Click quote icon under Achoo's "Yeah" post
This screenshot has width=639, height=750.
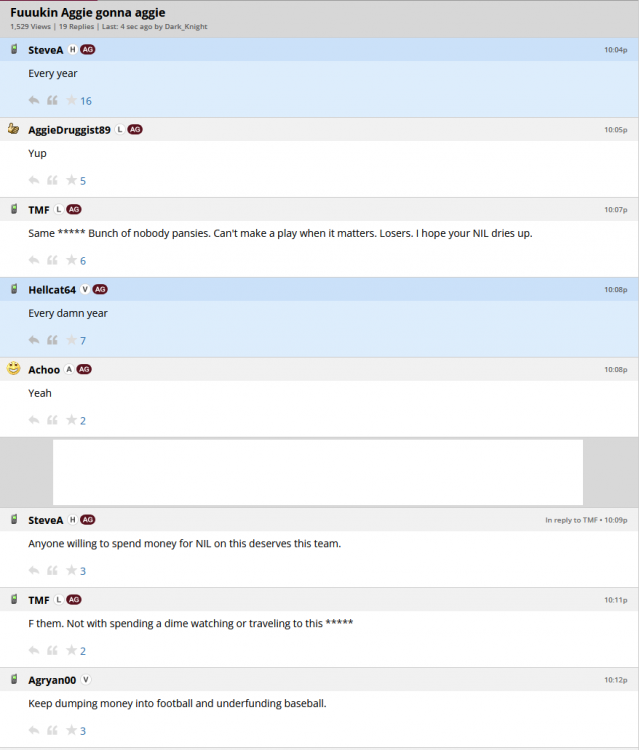click(52, 420)
